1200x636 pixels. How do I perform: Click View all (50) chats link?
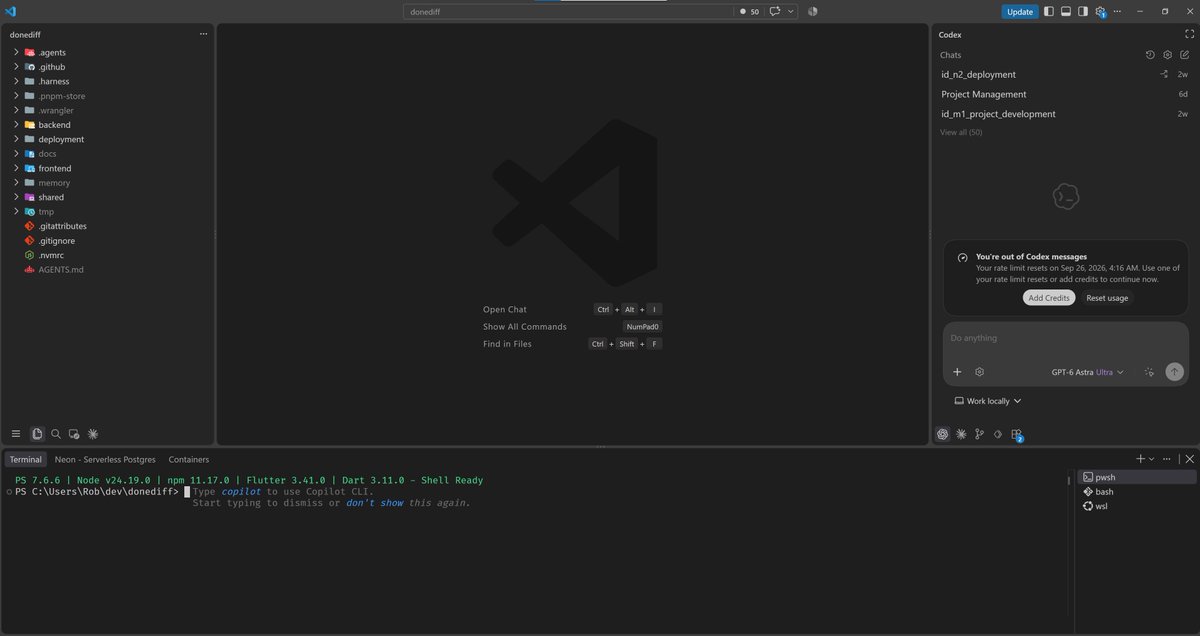pos(961,132)
